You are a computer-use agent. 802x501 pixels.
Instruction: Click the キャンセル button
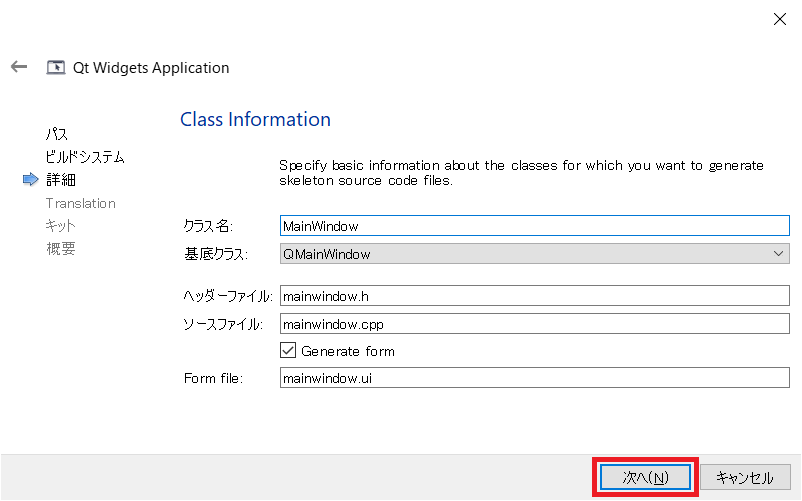[x=744, y=477]
